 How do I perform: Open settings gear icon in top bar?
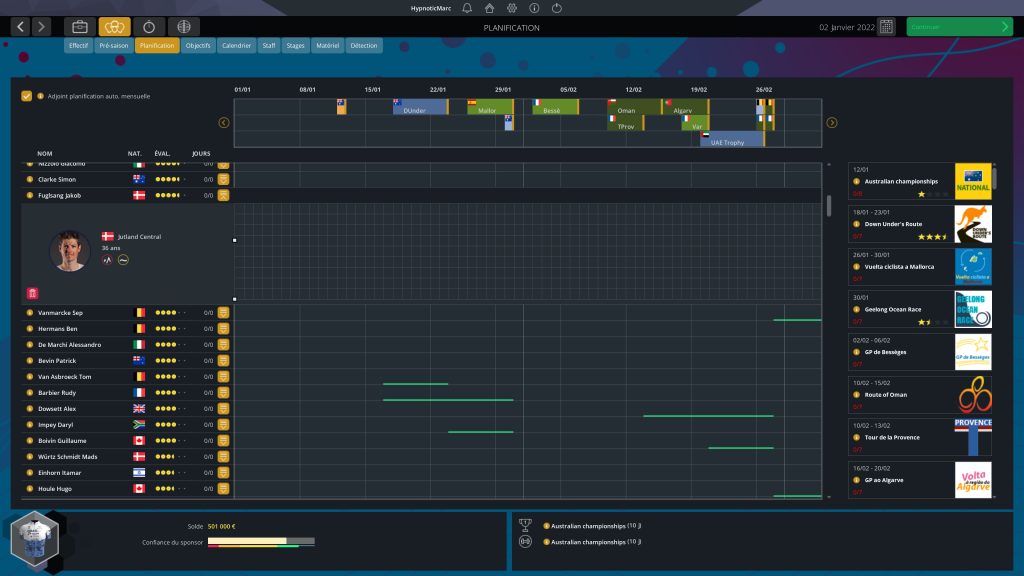[513, 8]
